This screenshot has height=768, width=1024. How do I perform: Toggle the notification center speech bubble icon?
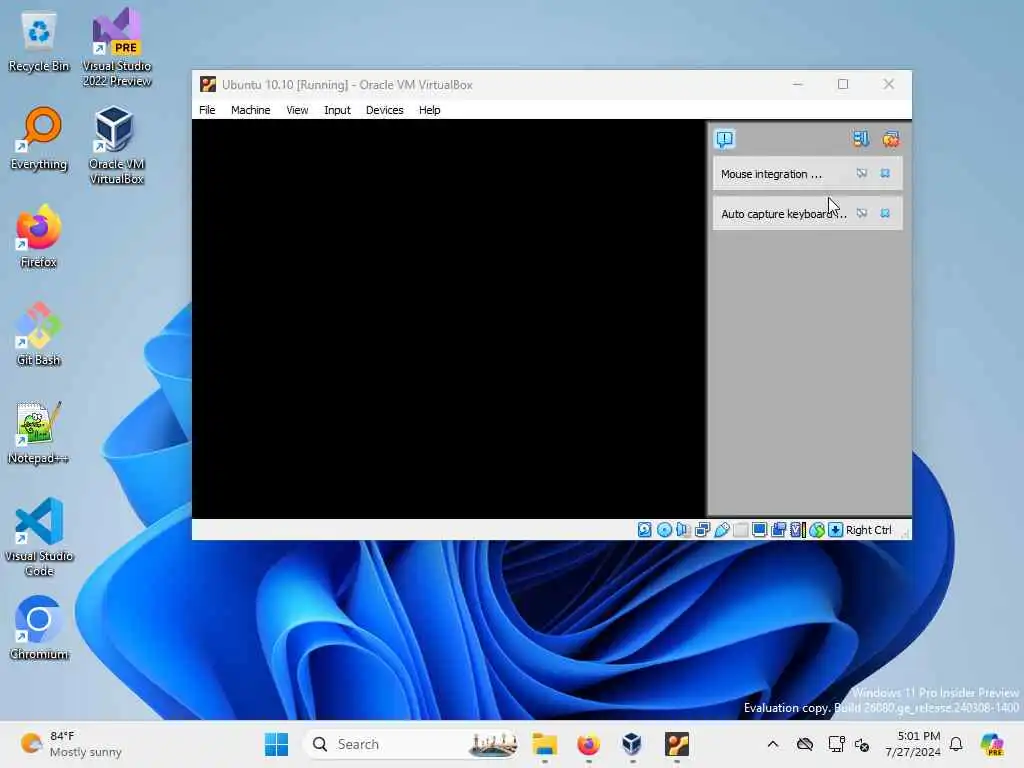point(725,139)
